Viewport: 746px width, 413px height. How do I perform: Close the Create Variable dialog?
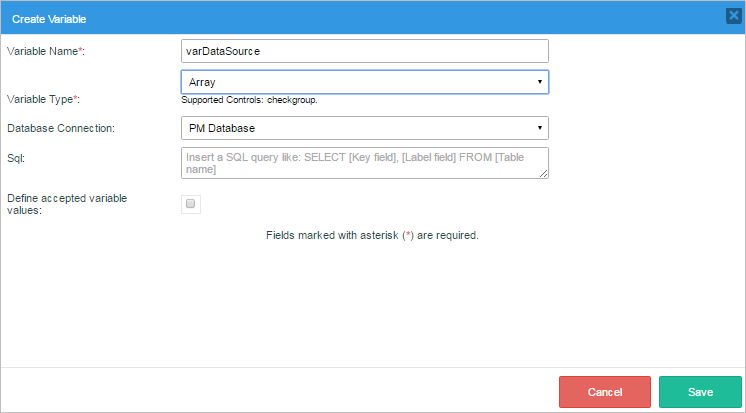(x=732, y=15)
